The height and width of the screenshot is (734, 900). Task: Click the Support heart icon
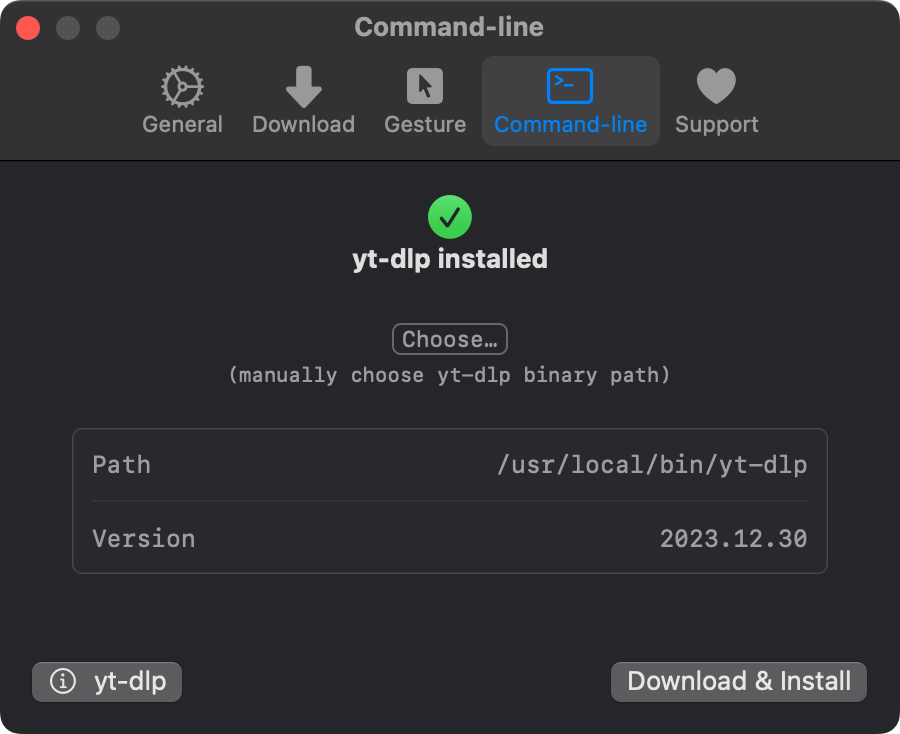pyautogui.click(x=716, y=87)
